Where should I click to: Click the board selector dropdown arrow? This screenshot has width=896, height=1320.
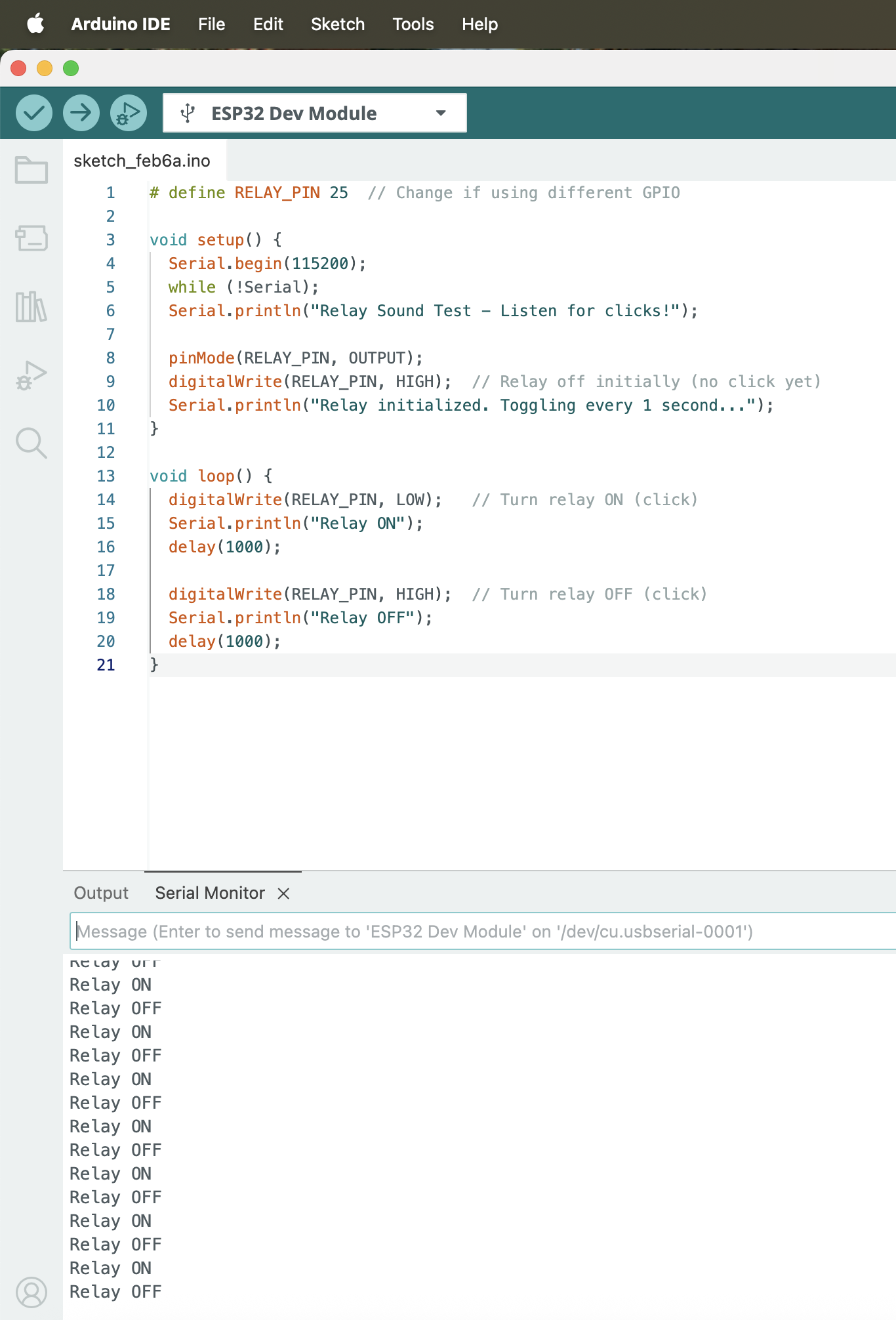pyautogui.click(x=441, y=113)
